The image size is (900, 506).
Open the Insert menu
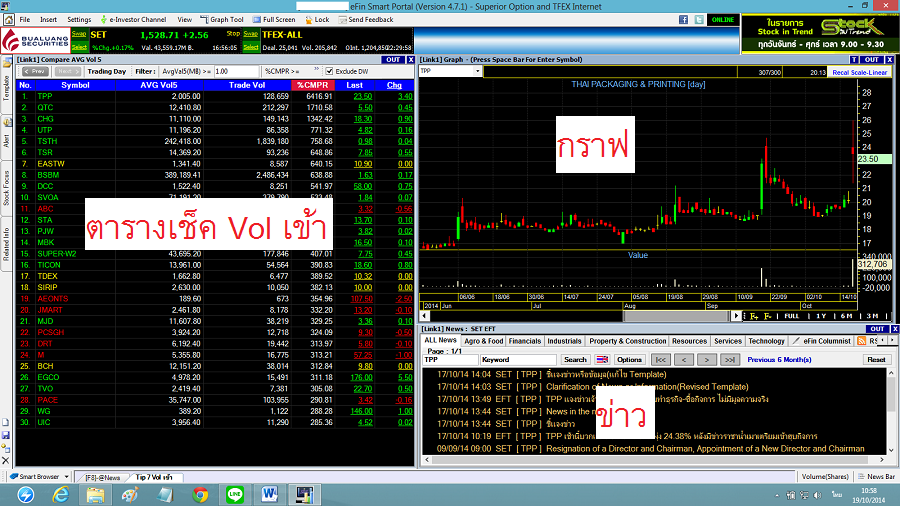pos(48,20)
